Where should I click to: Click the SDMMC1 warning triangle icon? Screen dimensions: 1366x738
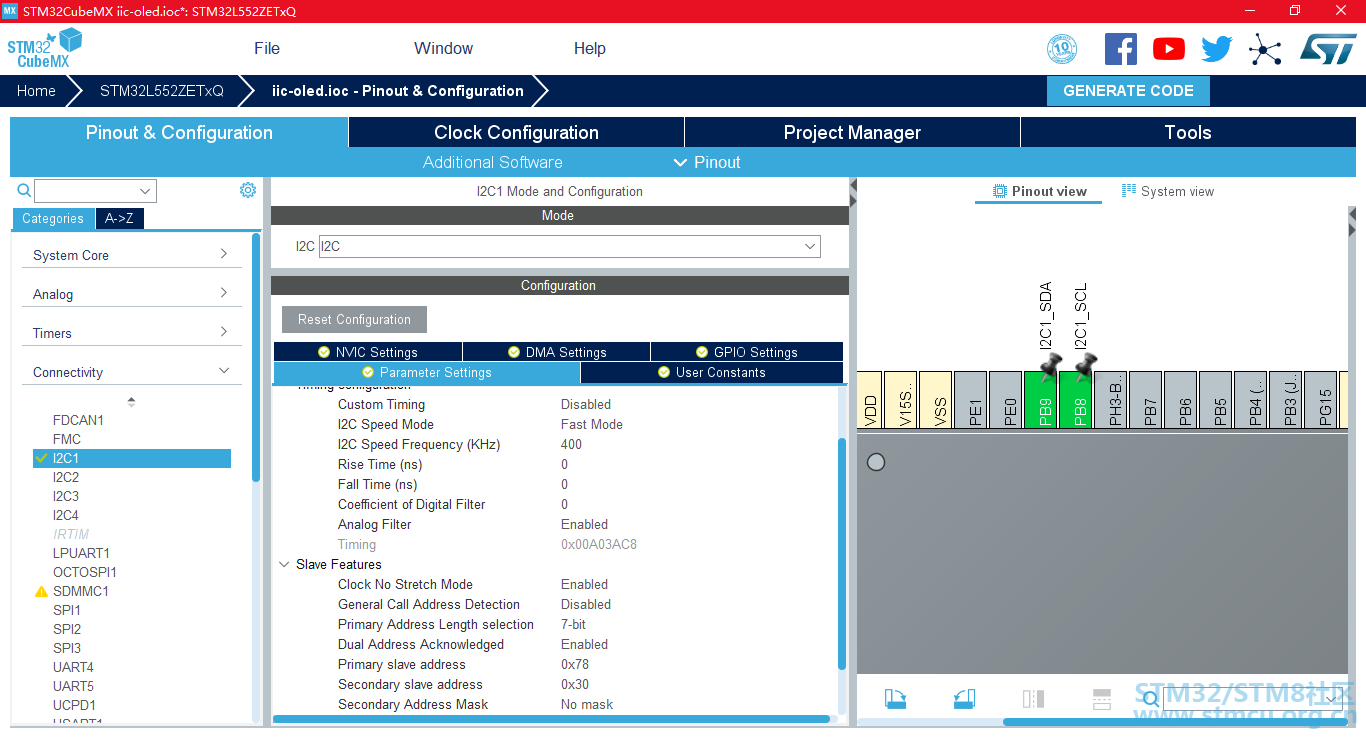click(x=41, y=591)
